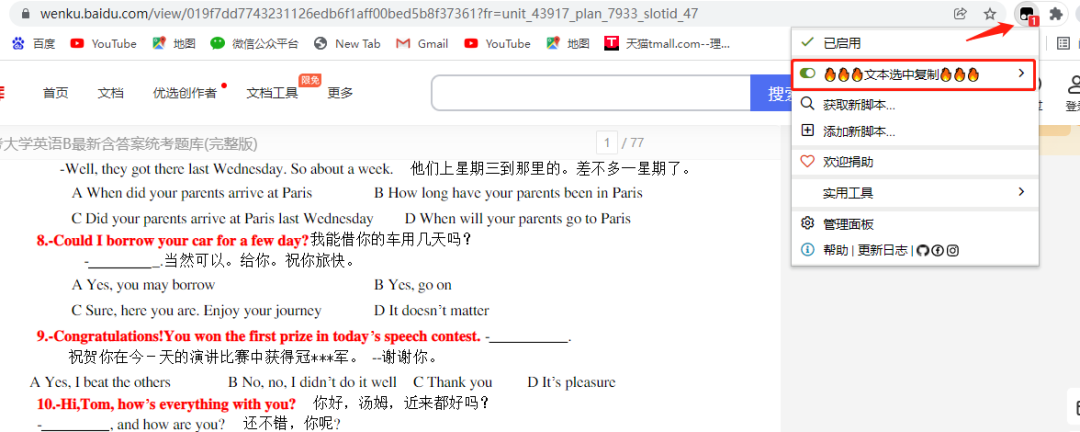
Task: Bookmark this page with the star icon
Action: (x=990, y=14)
